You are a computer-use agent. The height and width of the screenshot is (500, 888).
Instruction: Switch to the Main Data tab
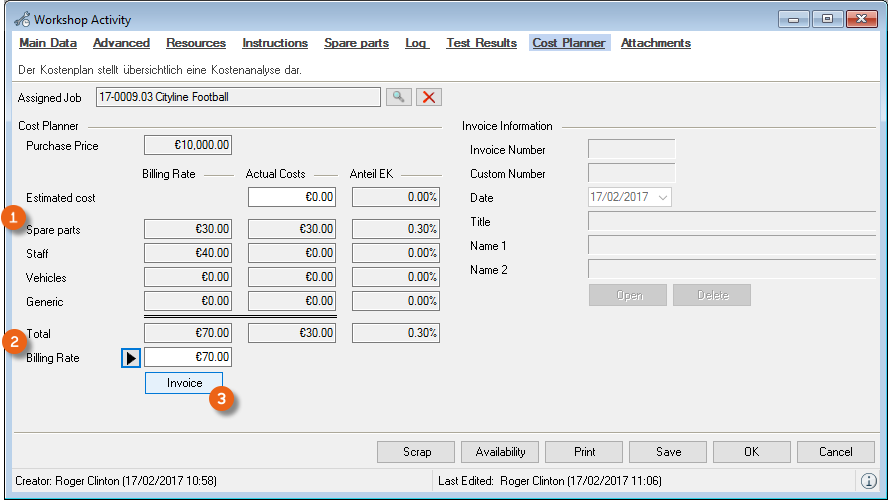48,43
